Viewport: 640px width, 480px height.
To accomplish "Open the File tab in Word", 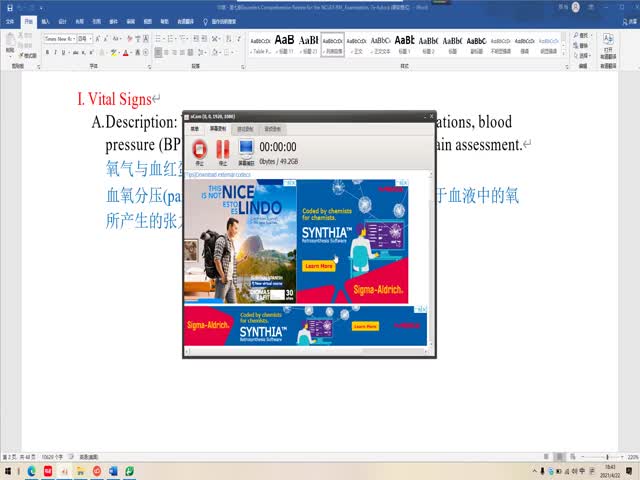I will [10, 22].
